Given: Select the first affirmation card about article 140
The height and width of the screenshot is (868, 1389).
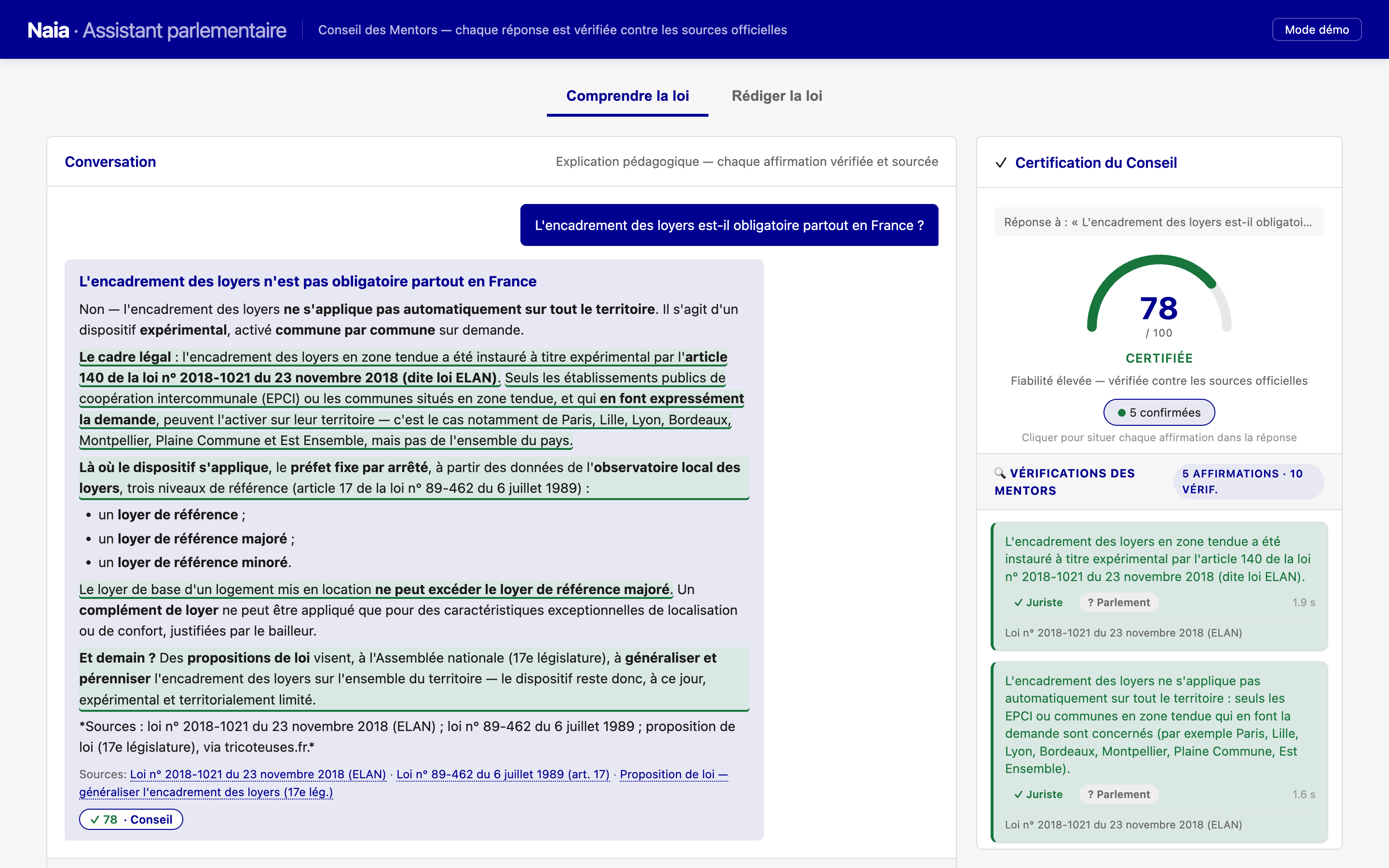Looking at the screenshot, I should (x=1159, y=586).
